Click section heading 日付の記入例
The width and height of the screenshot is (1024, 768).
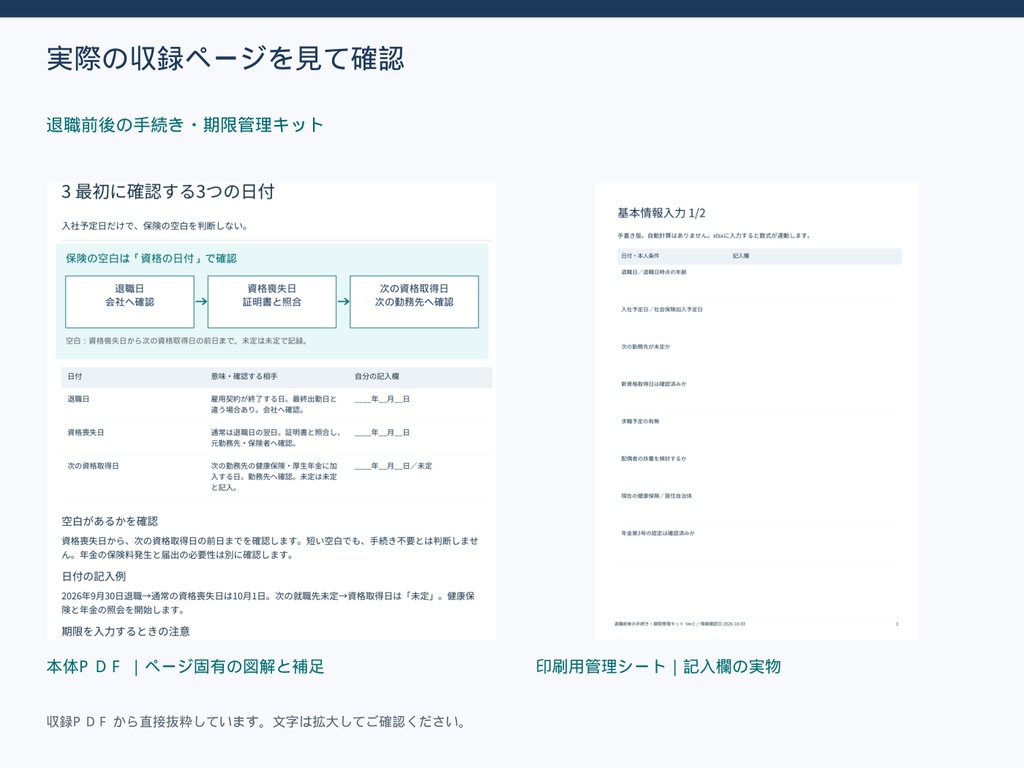tap(93, 576)
